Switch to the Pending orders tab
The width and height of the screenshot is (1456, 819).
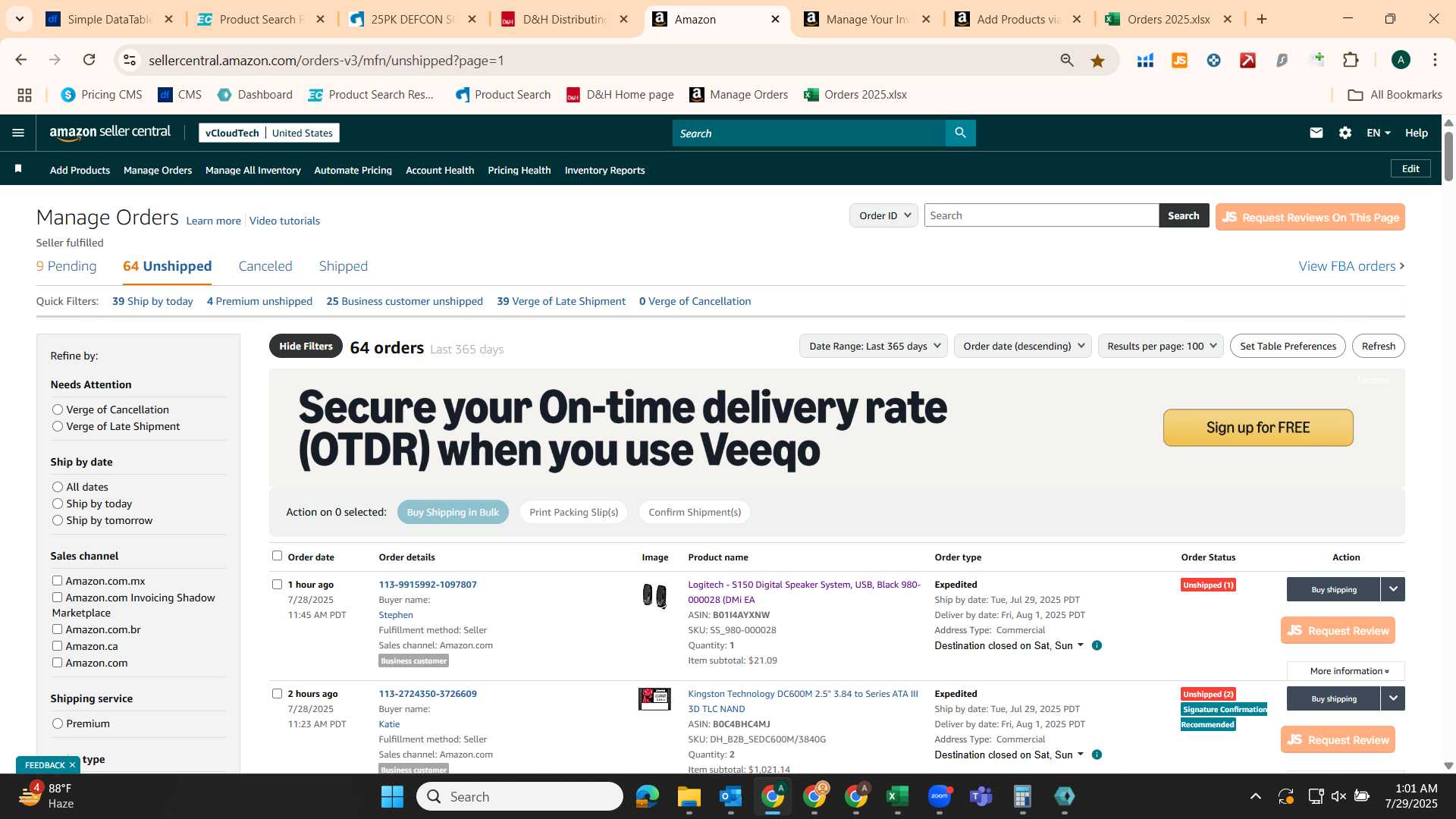[x=66, y=266]
